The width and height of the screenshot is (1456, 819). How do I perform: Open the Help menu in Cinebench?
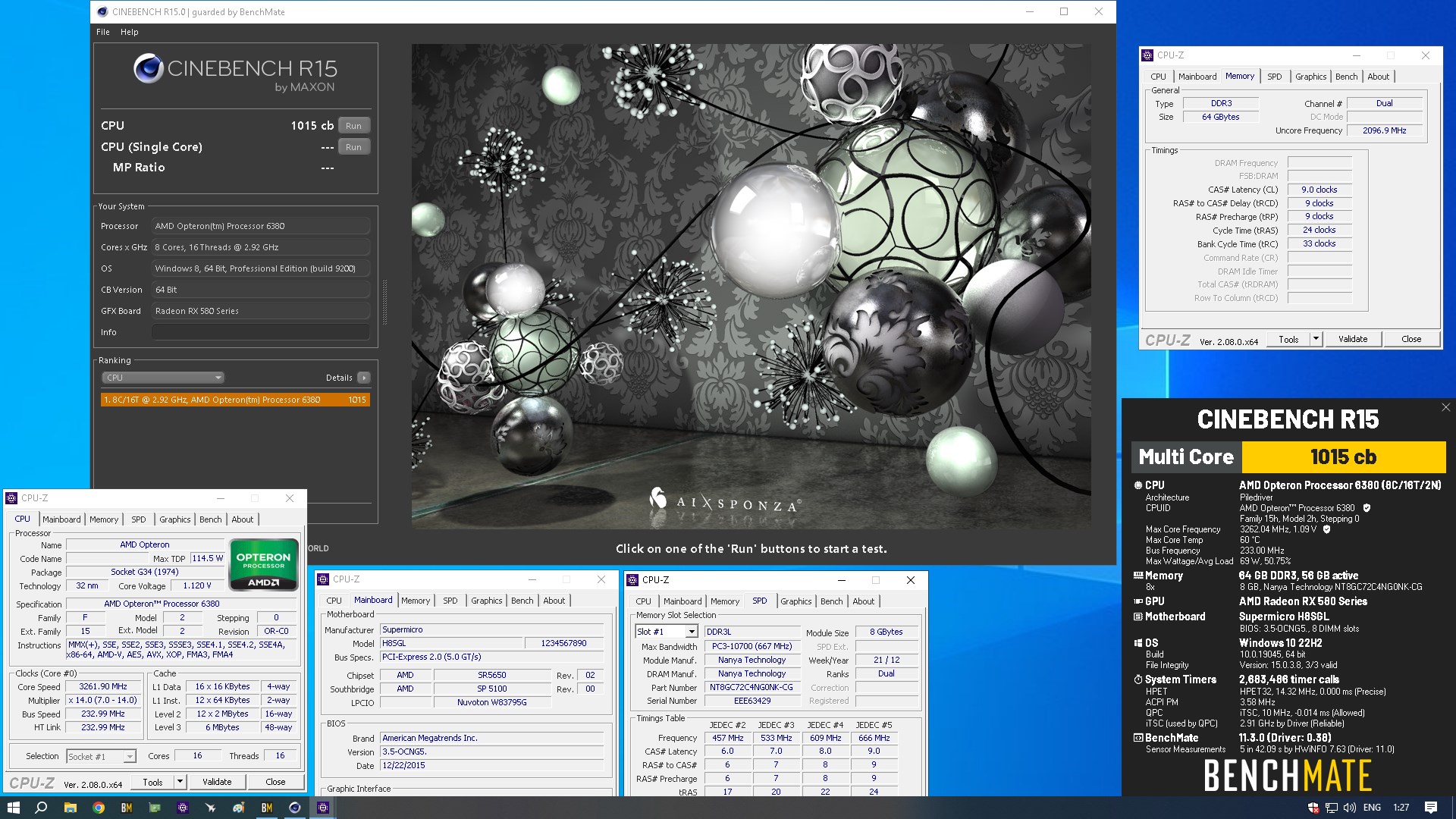click(130, 32)
